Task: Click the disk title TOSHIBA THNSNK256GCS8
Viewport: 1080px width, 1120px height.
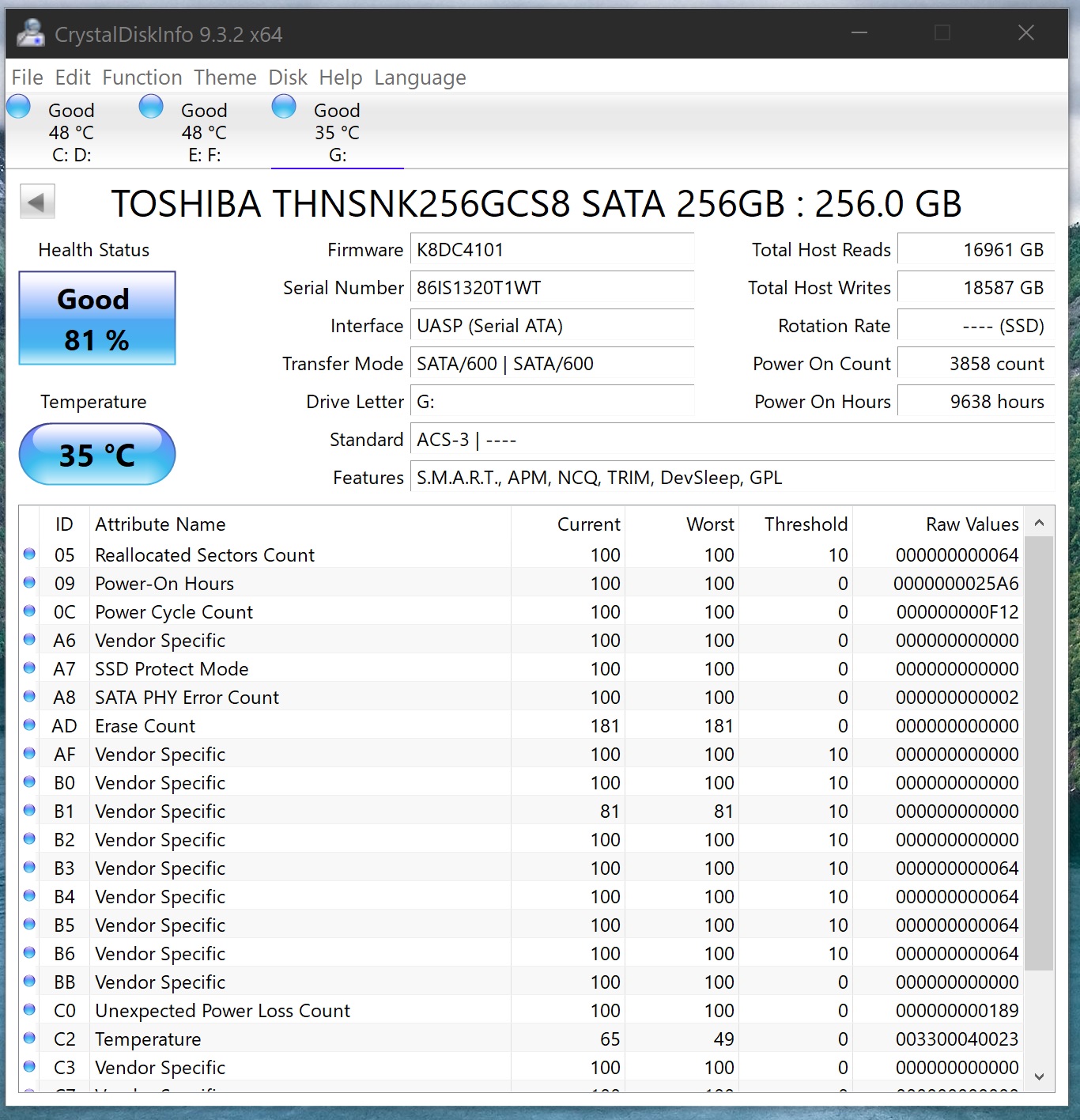Action: point(536,204)
